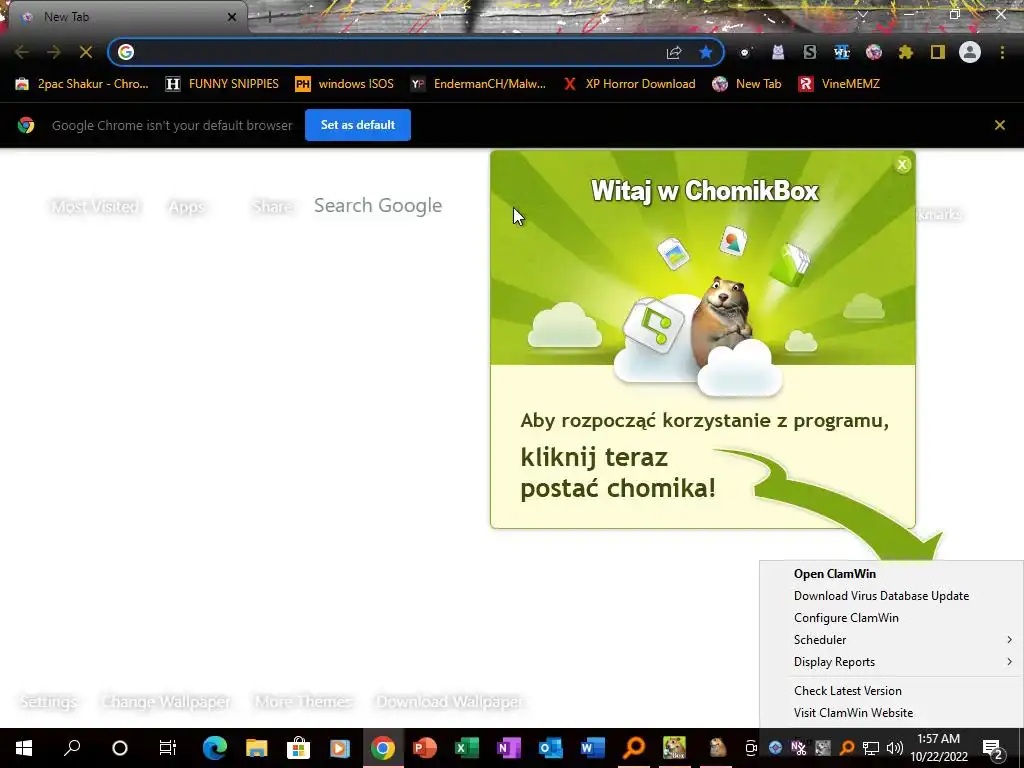
Task: Click the volume speaker tray icon
Action: point(895,748)
